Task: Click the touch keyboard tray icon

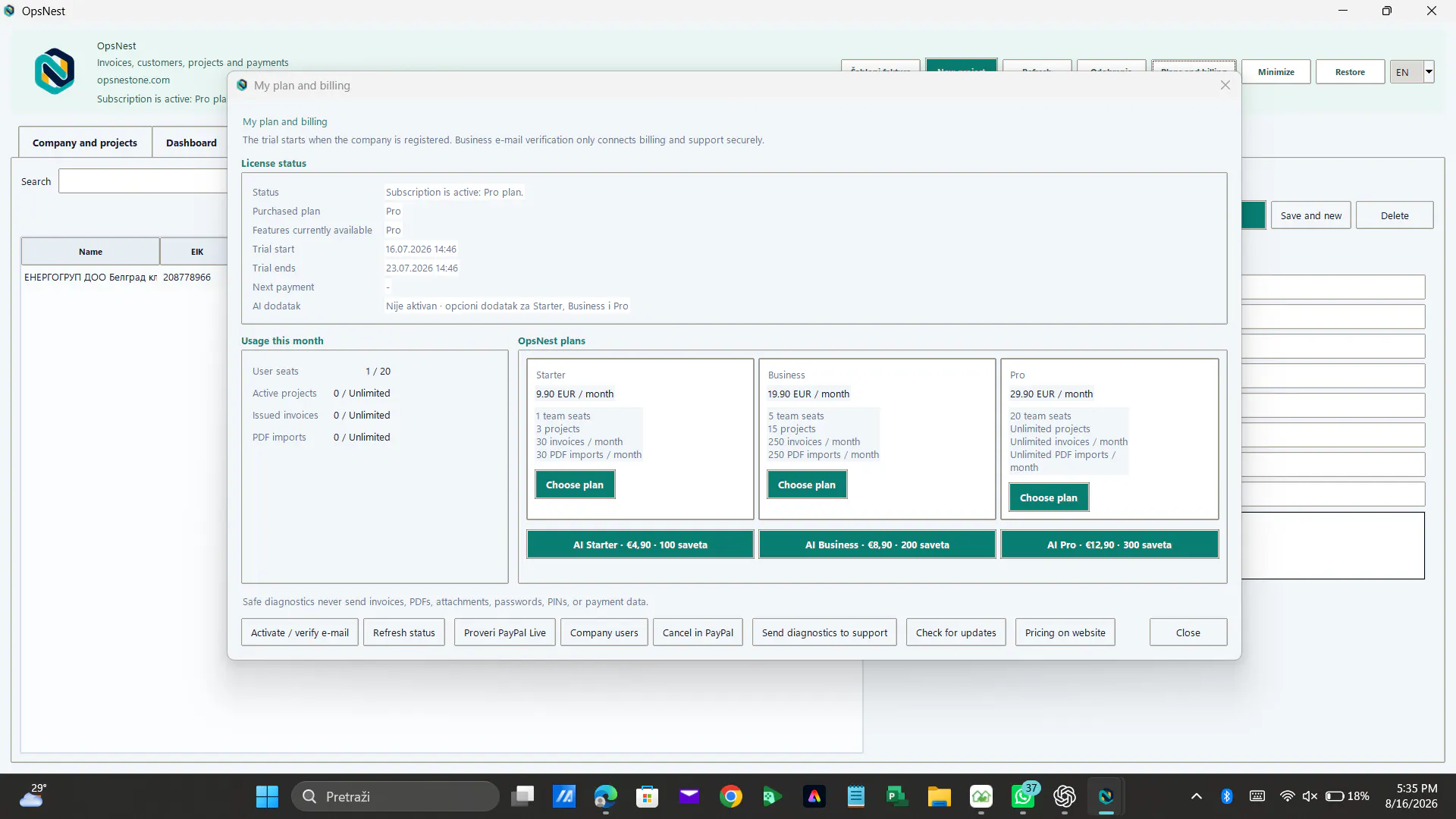Action: tap(1257, 796)
